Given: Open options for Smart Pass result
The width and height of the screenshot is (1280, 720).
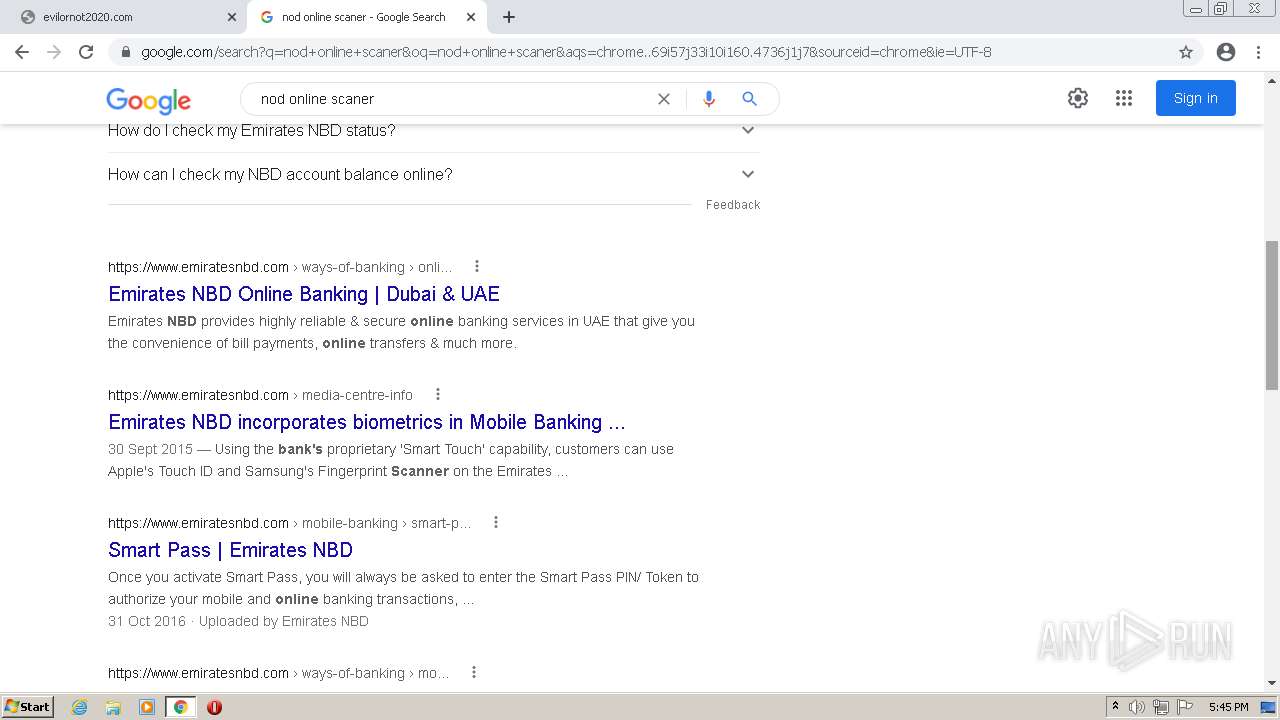Looking at the screenshot, I should click(x=496, y=522).
